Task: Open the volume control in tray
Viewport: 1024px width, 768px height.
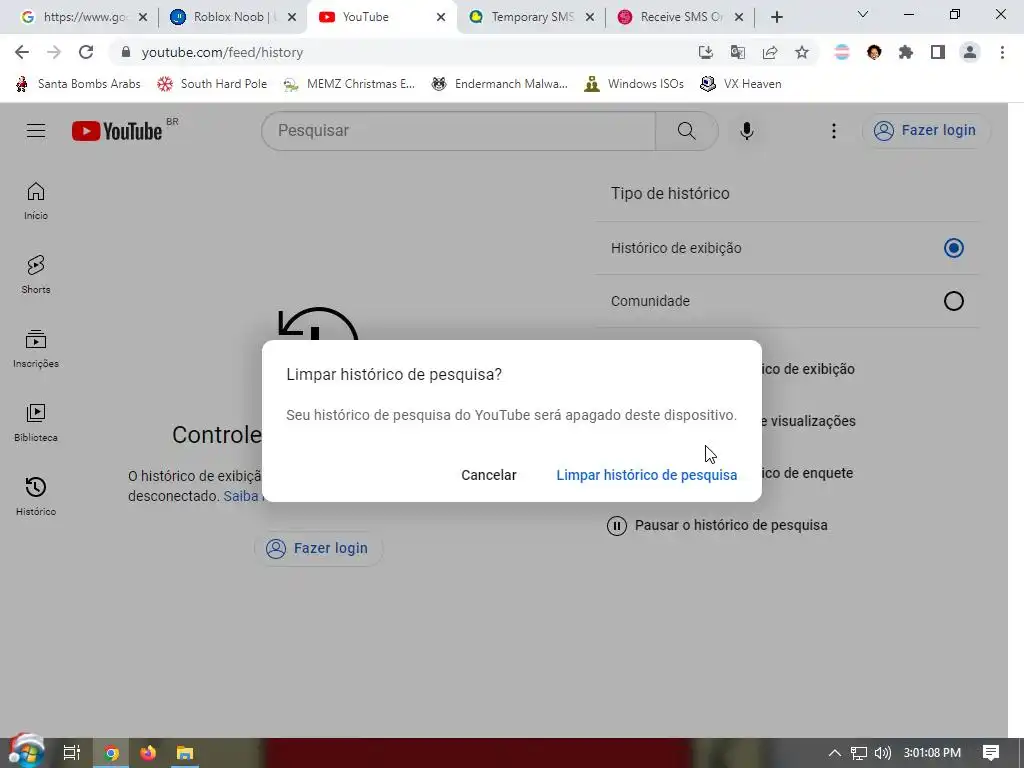Action: click(x=882, y=753)
